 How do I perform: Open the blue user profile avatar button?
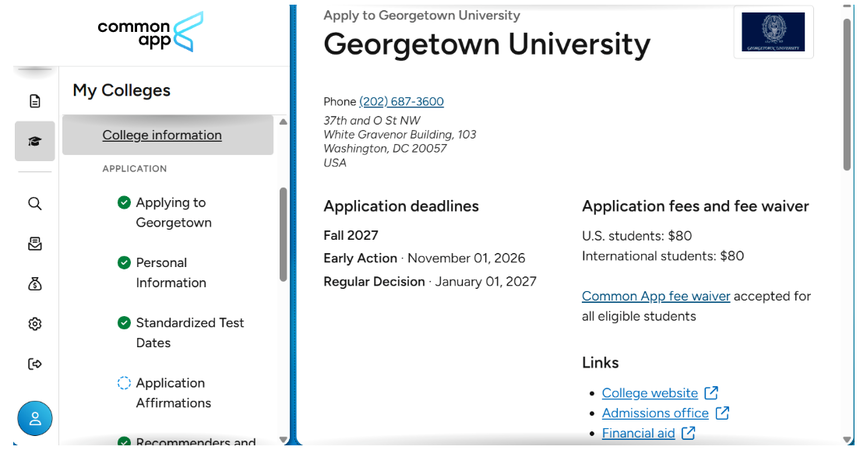click(x=35, y=418)
